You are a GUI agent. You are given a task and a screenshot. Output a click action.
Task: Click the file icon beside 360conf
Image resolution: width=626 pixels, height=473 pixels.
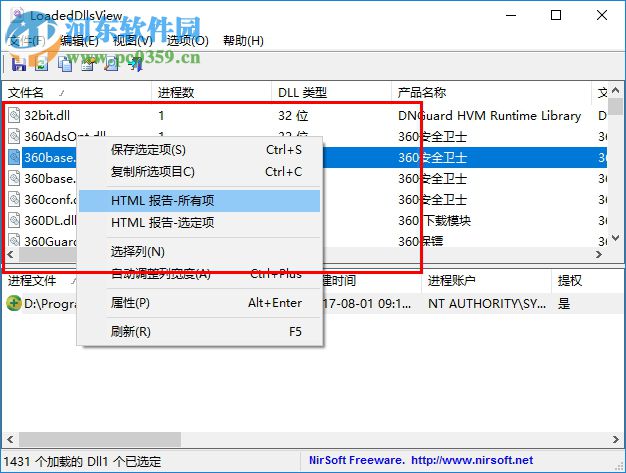14,199
